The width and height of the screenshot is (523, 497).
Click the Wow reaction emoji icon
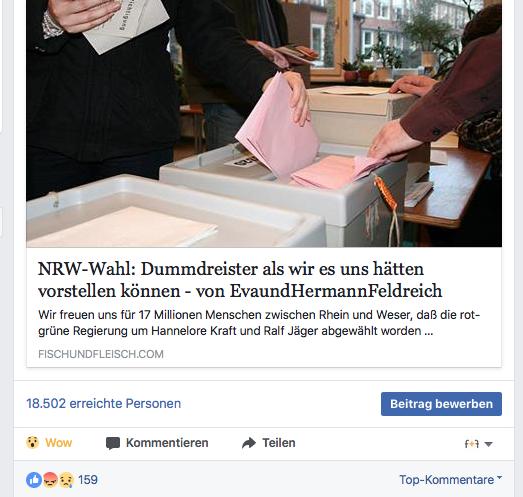point(33,443)
